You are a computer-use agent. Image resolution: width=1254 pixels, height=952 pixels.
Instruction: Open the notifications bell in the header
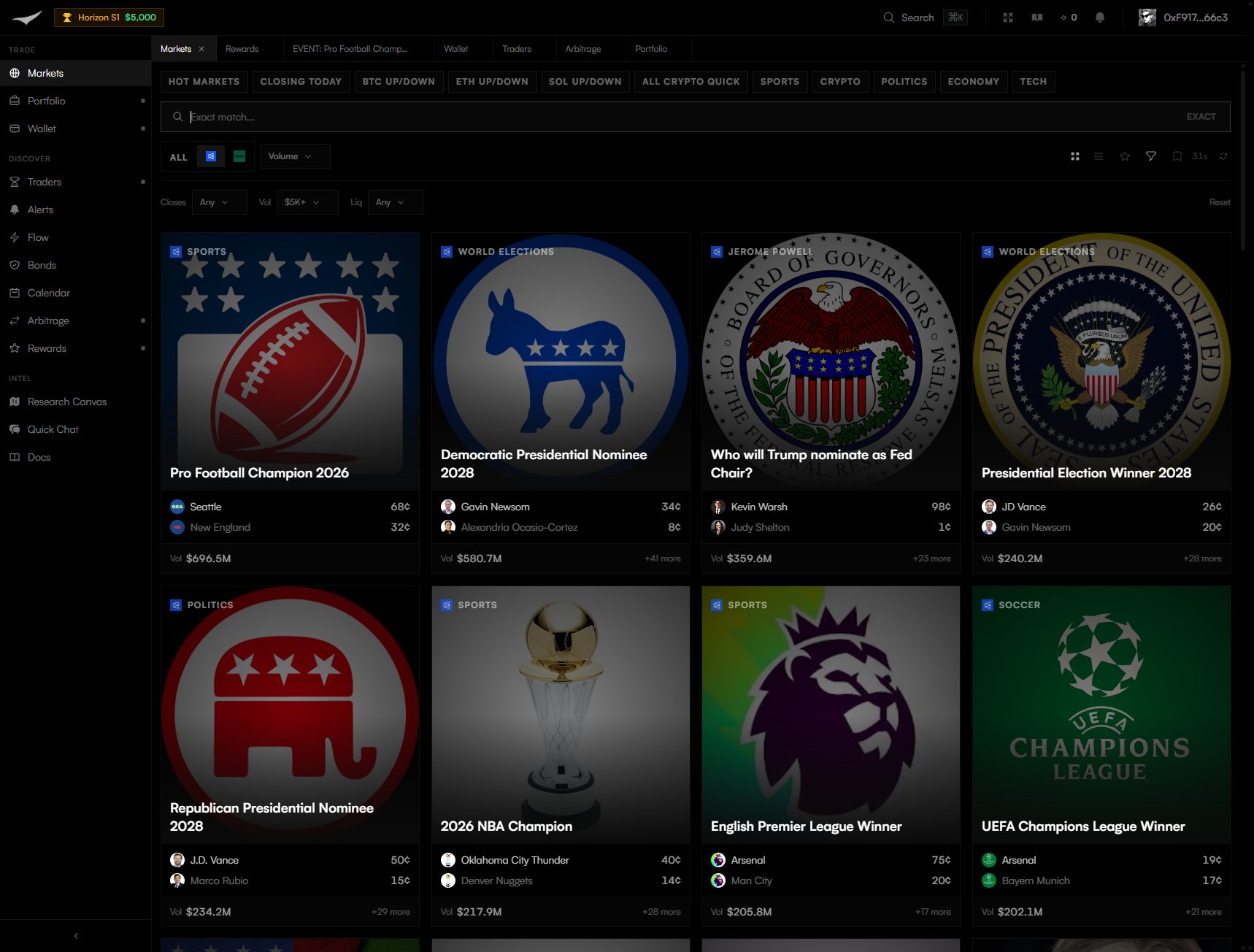pyautogui.click(x=1100, y=18)
